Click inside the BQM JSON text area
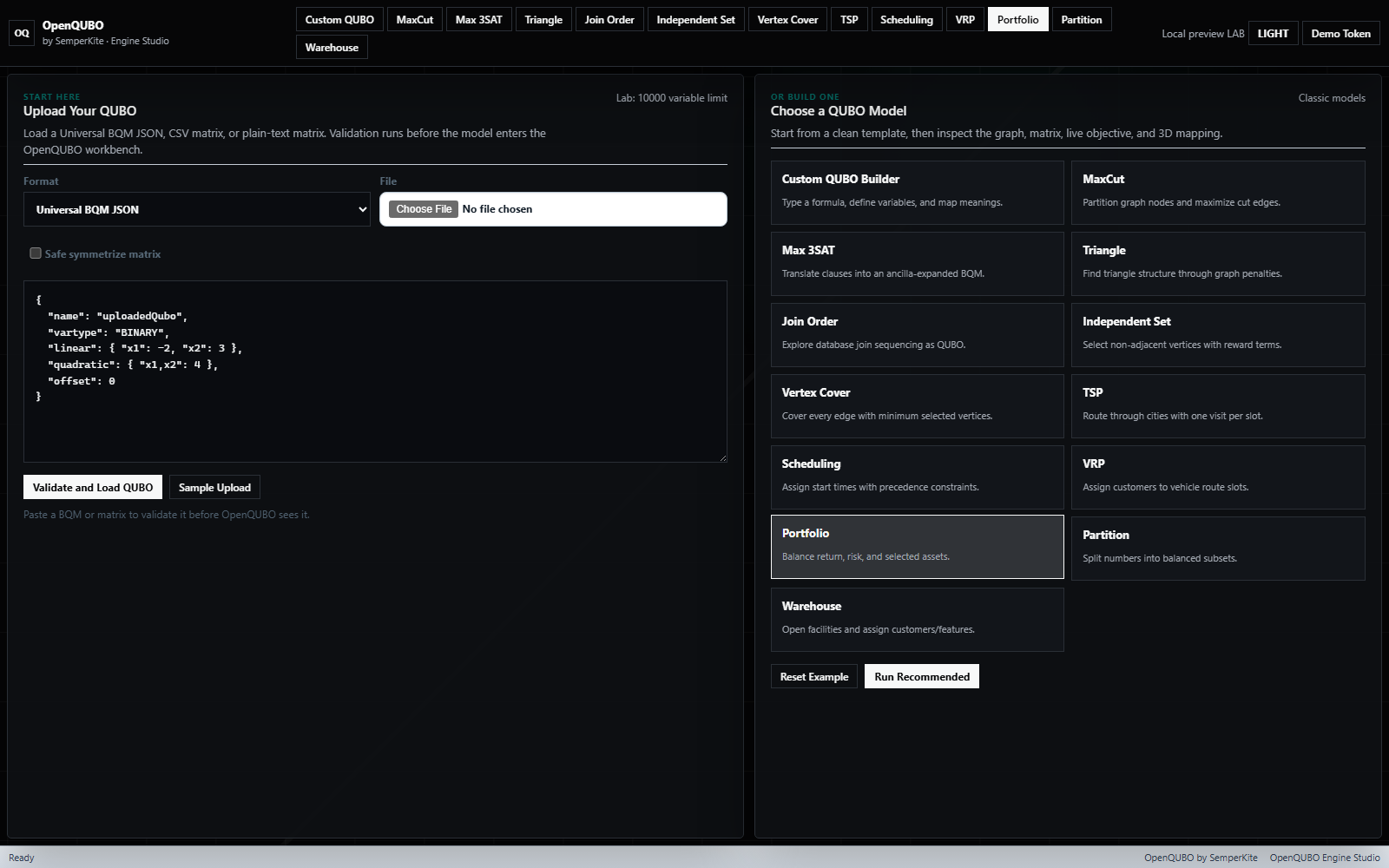 pos(375,372)
